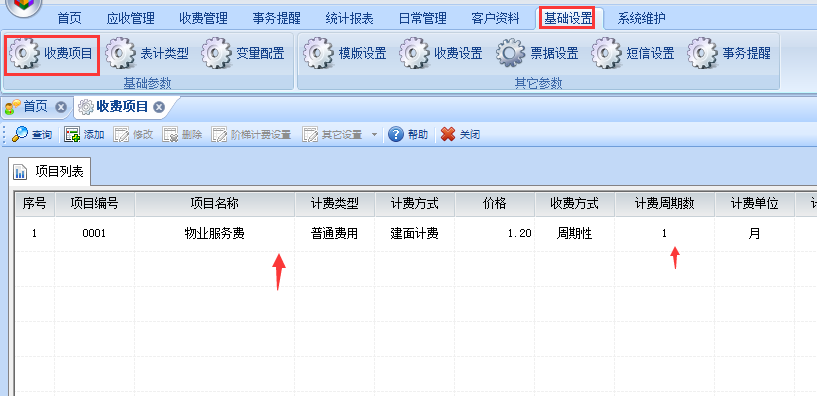
Task: Switch to the 收费管理 ribbon tab
Action: click(203, 19)
